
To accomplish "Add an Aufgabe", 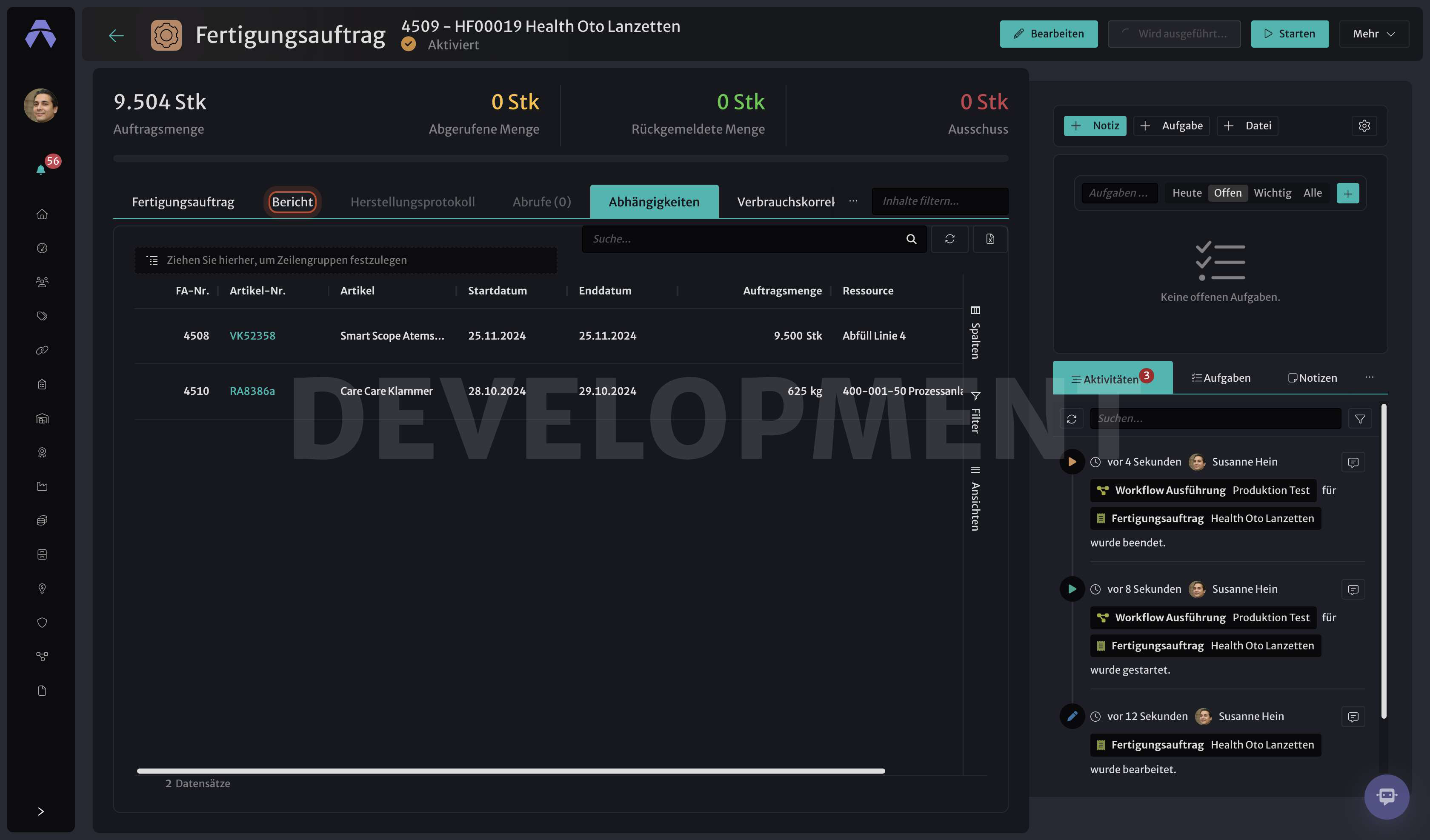I will pos(1171,126).
